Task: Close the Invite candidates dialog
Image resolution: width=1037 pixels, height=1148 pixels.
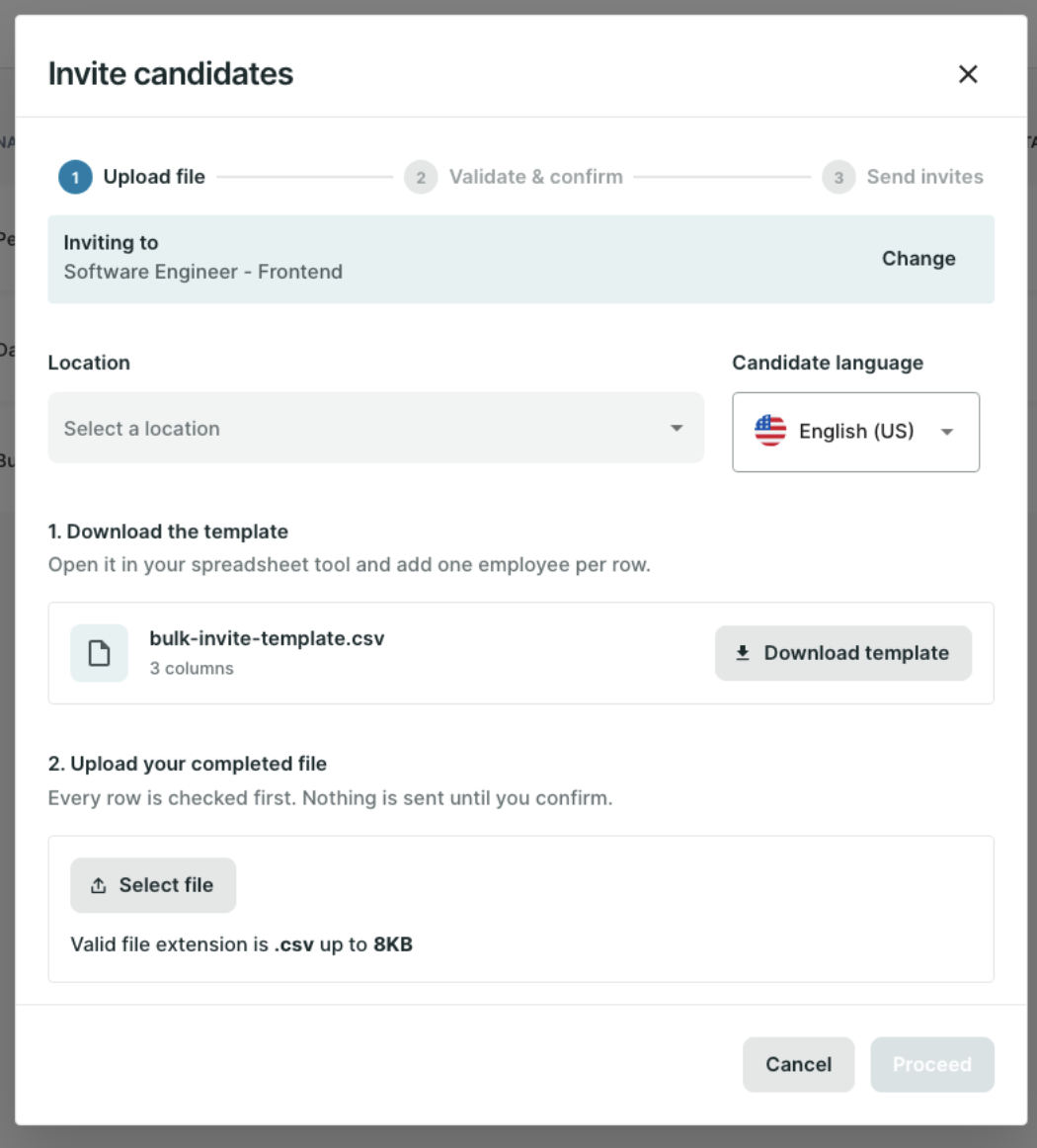Action: tap(968, 74)
